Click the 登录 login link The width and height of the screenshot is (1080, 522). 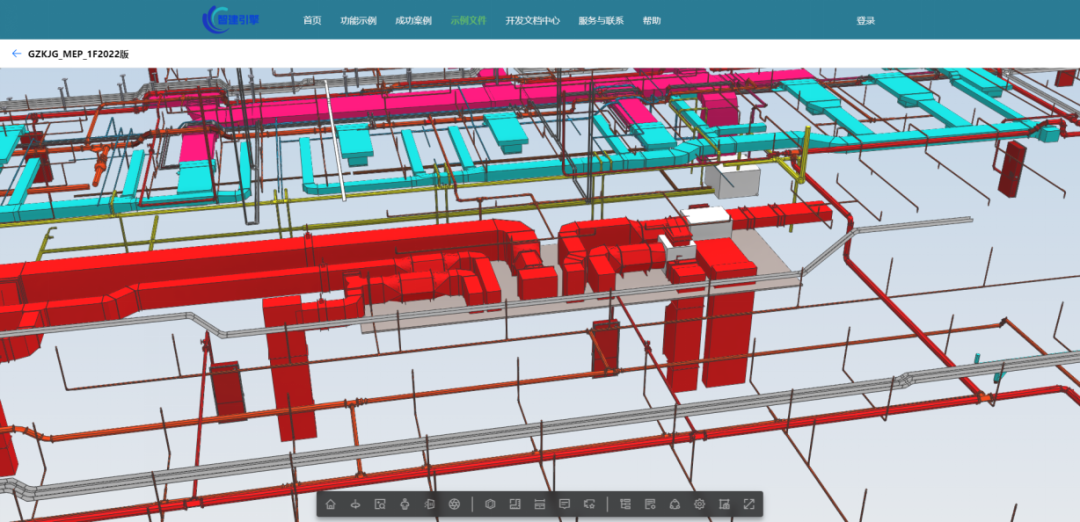click(x=865, y=21)
